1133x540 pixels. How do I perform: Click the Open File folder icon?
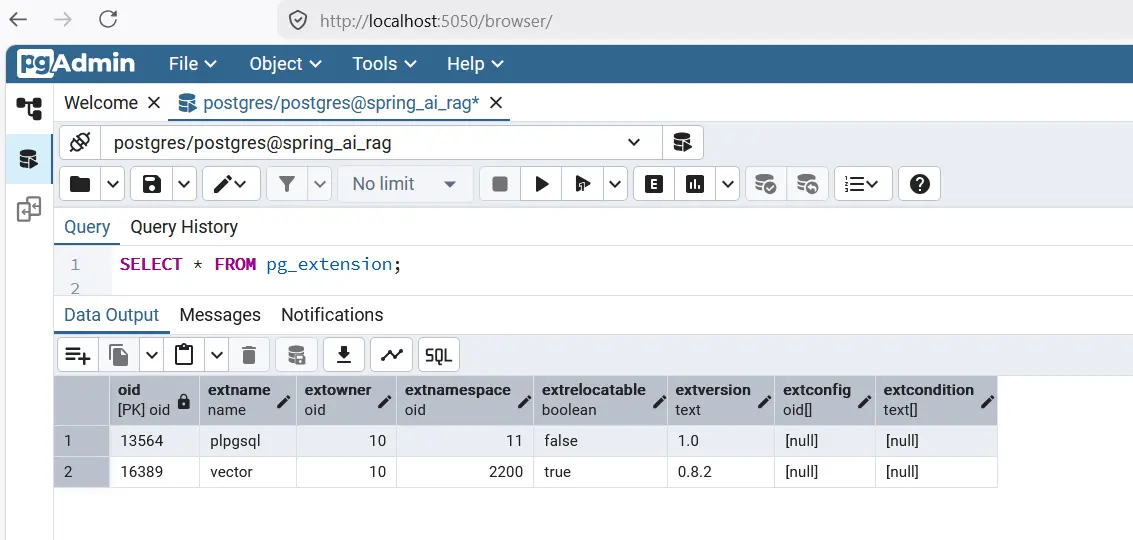pos(80,184)
